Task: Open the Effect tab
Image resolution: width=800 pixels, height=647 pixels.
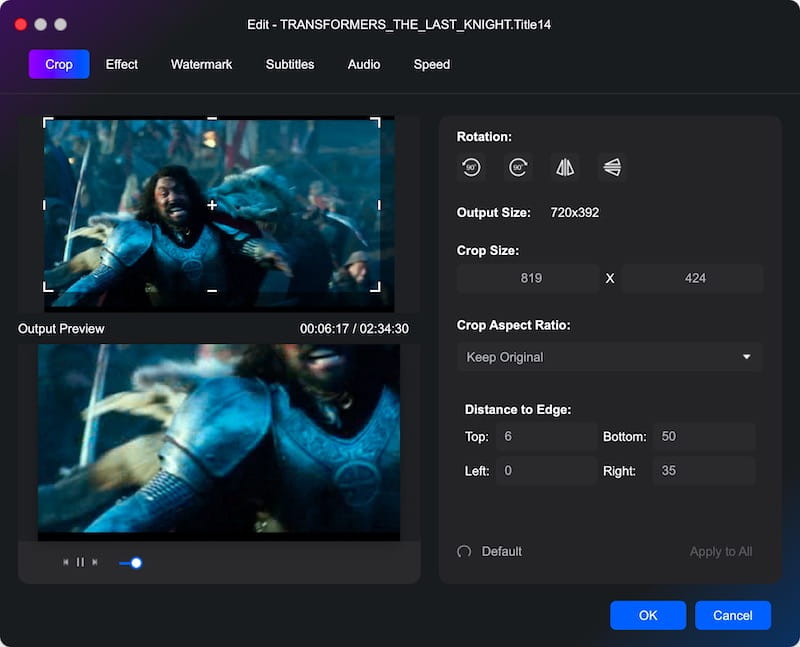Action: [x=121, y=64]
